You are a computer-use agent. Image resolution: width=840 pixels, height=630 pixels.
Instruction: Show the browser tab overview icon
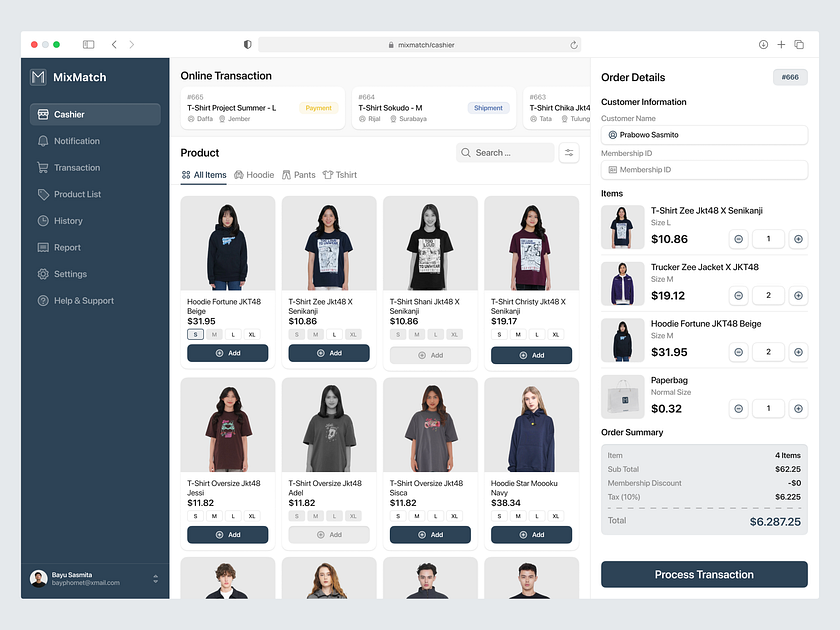tap(799, 44)
